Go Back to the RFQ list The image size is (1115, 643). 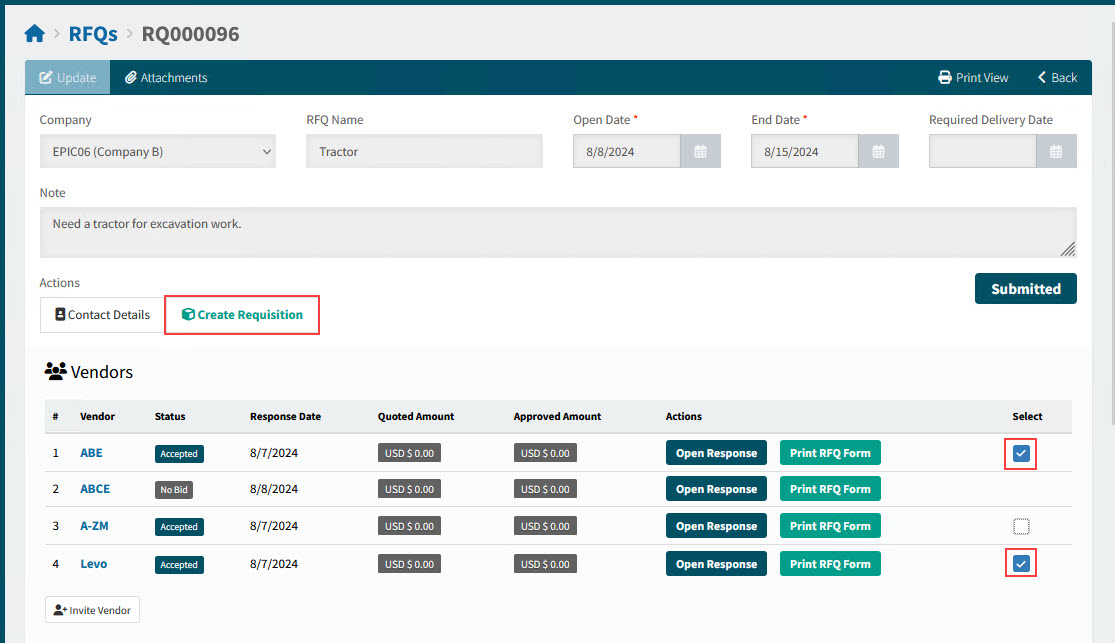[x=1057, y=78]
